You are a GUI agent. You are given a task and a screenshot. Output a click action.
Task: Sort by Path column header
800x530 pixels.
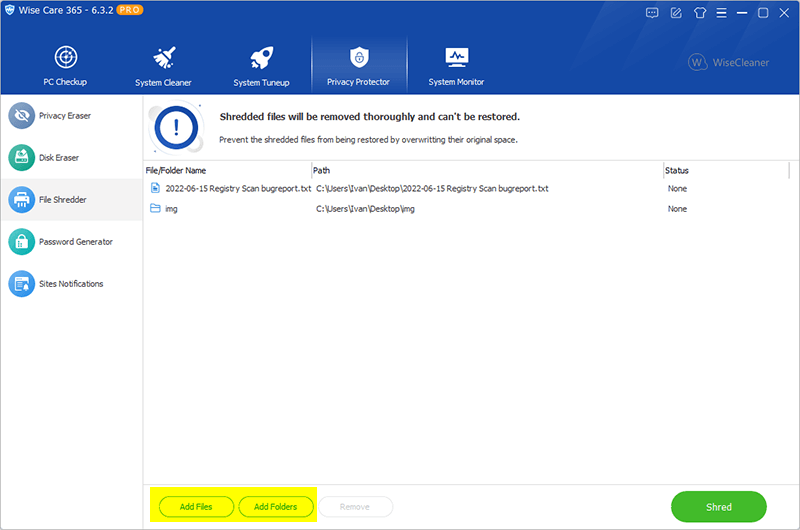(x=321, y=170)
